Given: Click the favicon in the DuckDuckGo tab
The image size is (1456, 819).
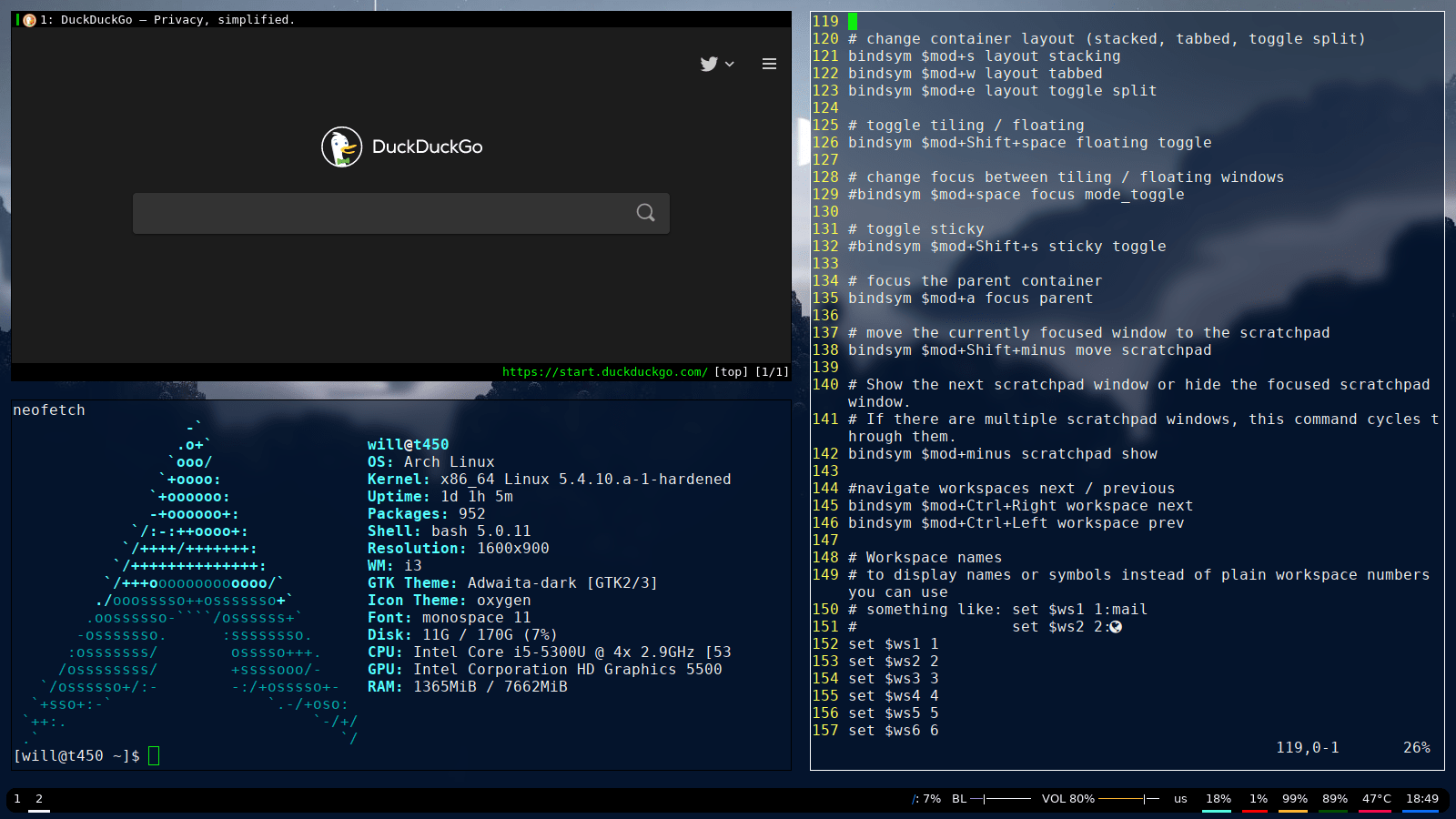Looking at the screenshot, I should click(x=29, y=20).
